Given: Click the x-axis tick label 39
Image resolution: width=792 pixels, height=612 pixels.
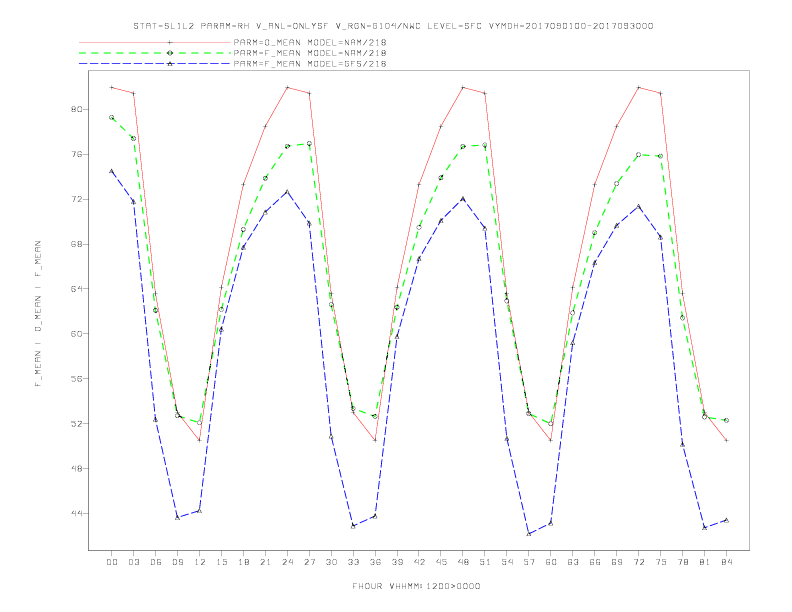Looking at the screenshot, I should (397, 562).
